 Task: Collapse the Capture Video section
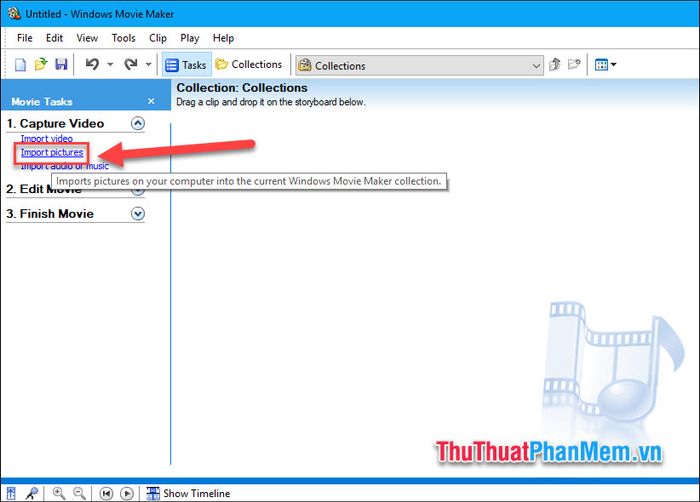[138, 124]
